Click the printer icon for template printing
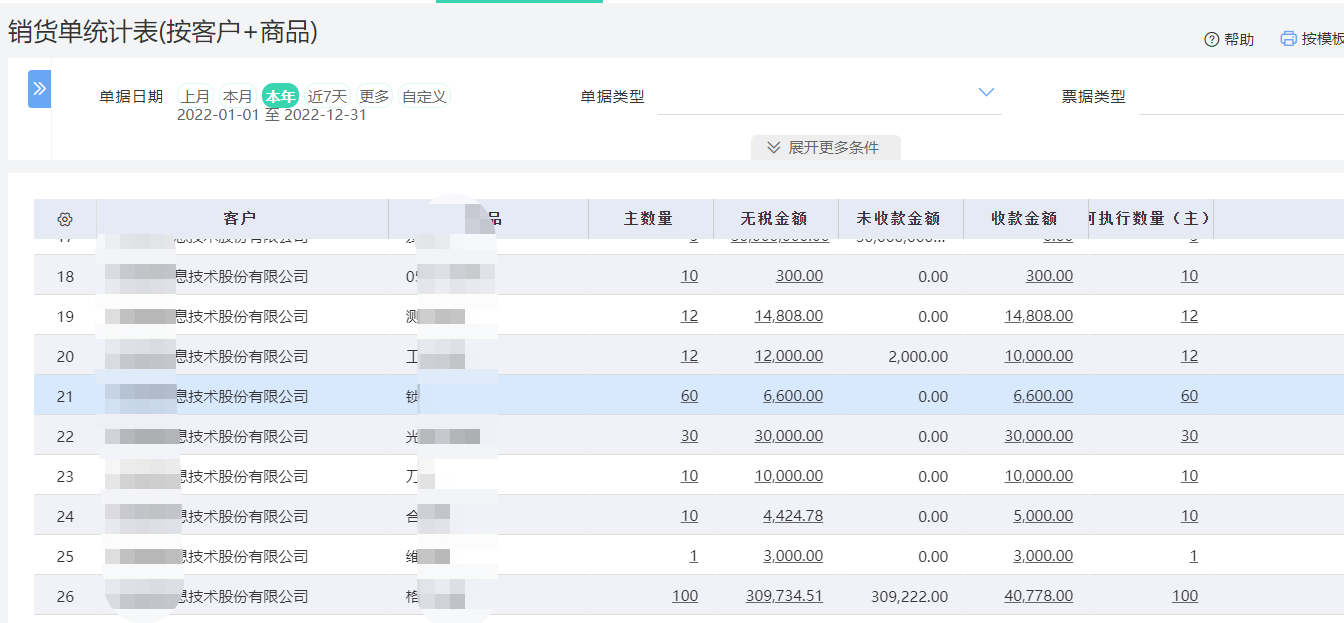1344x623 pixels. pos(1288,39)
